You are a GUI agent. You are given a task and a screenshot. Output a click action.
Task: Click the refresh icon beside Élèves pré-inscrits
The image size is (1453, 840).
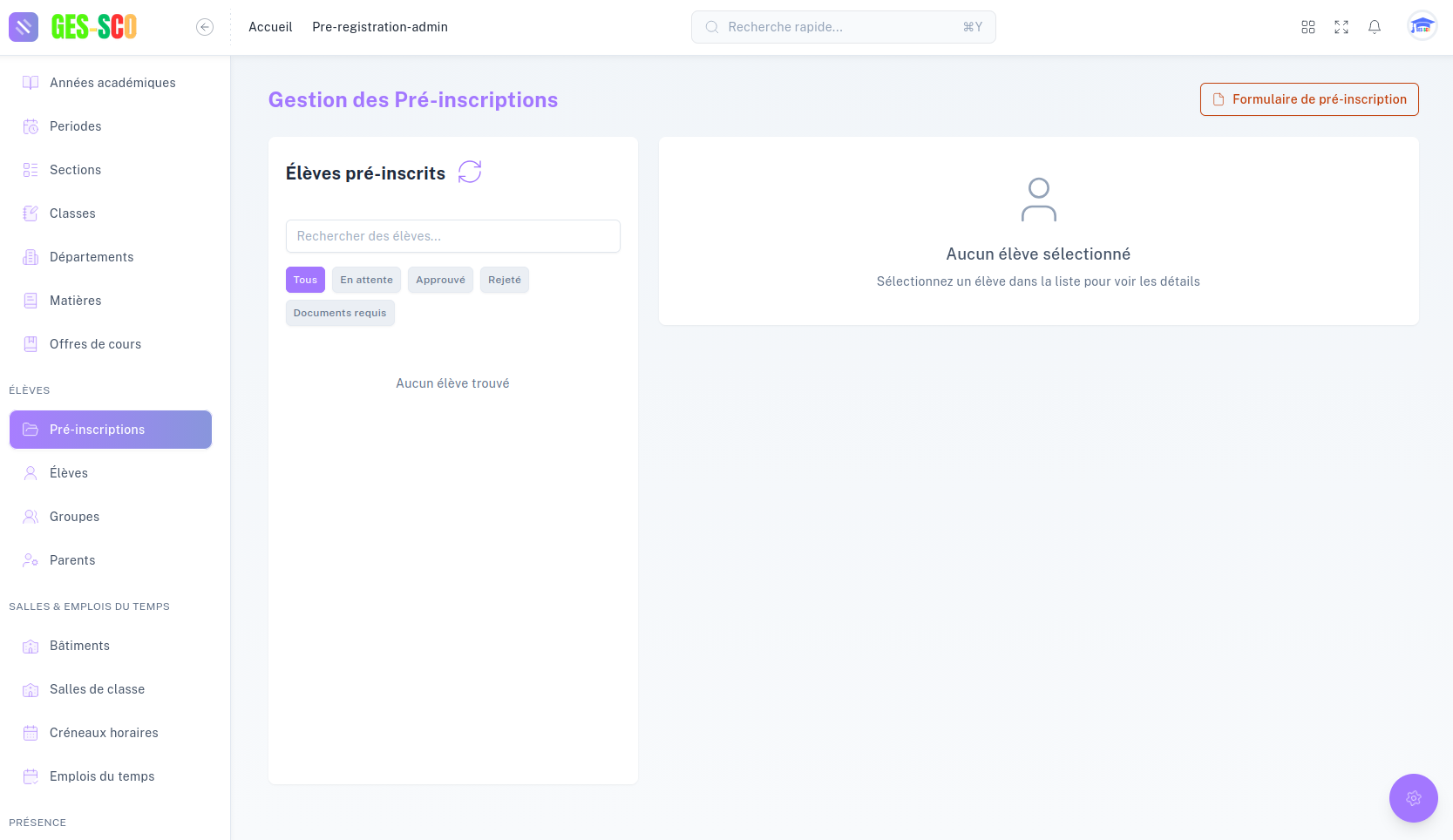coord(470,172)
